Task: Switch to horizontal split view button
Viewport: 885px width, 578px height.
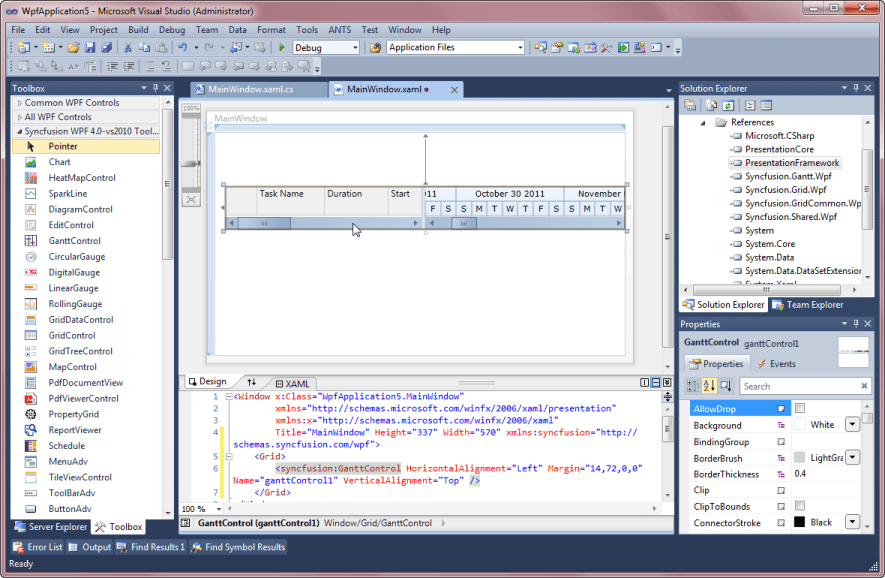Action: tap(656, 383)
